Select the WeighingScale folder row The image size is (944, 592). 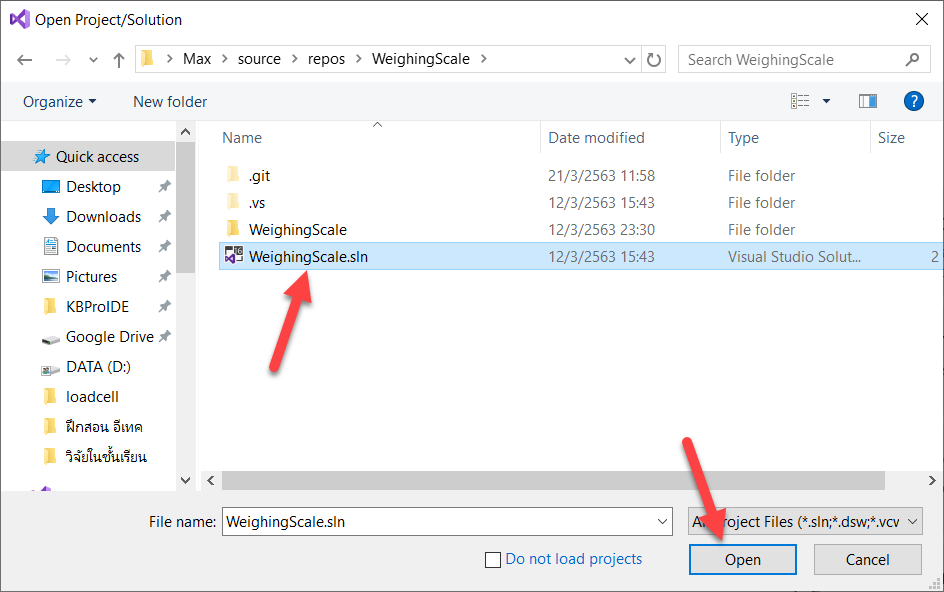click(x=580, y=230)
